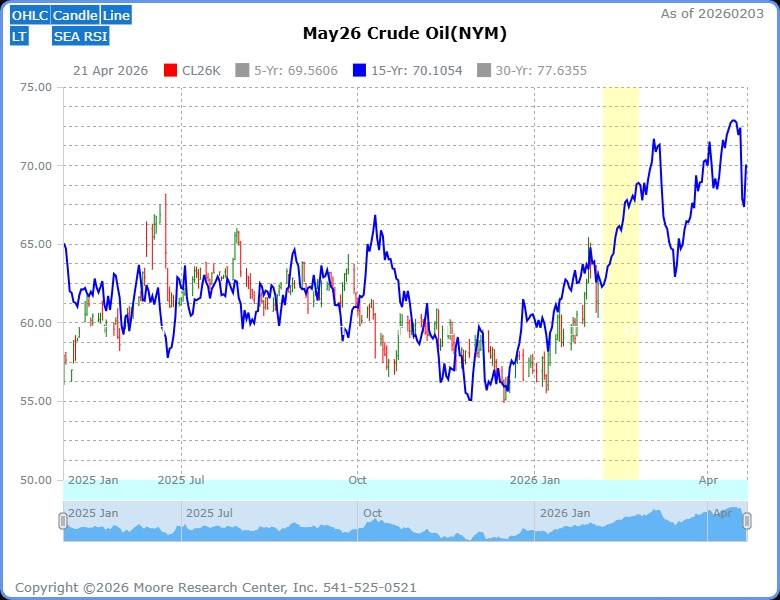Click the Apr x-axis label

[708, 480]
